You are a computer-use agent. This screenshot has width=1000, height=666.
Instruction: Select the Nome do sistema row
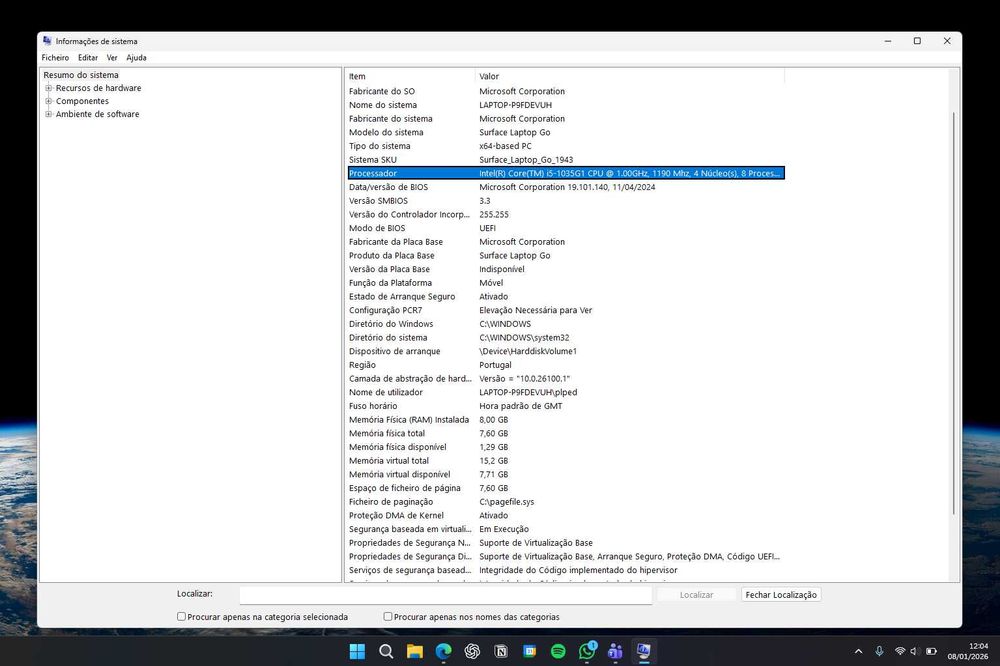tap(566, 105)
